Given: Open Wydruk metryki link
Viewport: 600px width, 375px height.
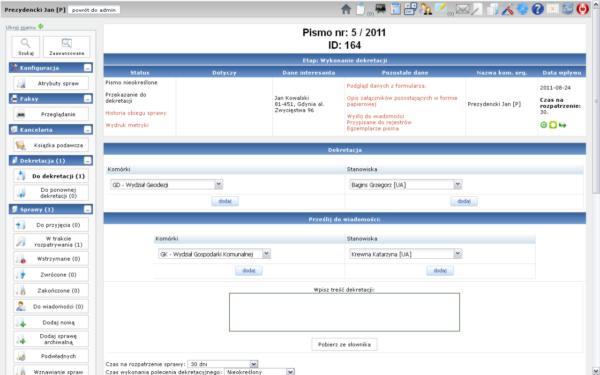Looking at the screenshot, I should click(x=127, y=125).
